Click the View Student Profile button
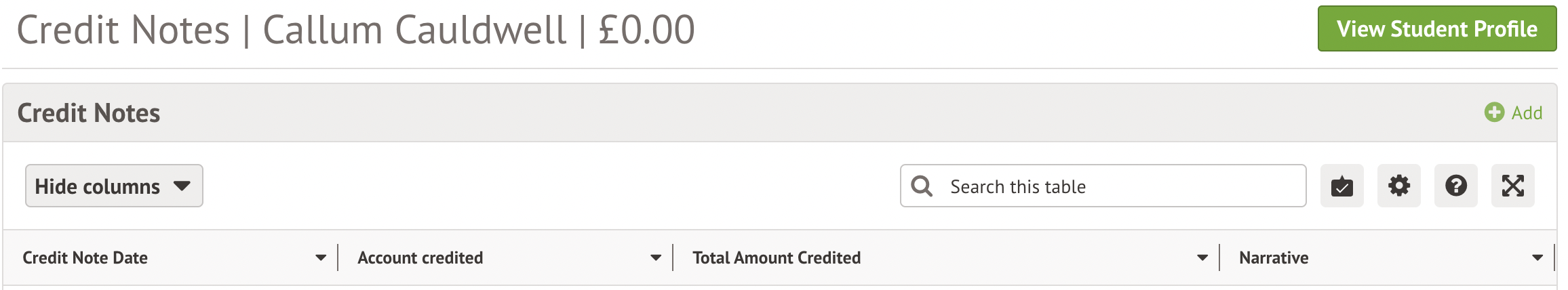The image size is (1568, 290). [1436, 29]
